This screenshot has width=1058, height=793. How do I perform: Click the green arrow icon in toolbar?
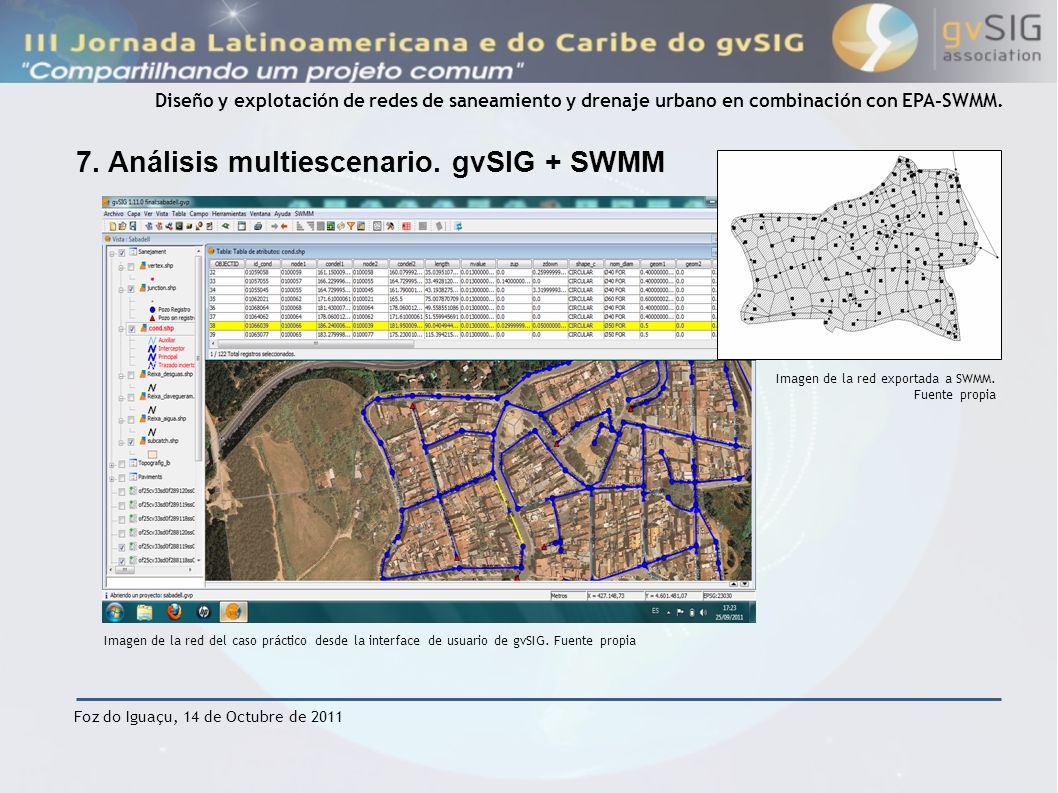pos(225,226)
